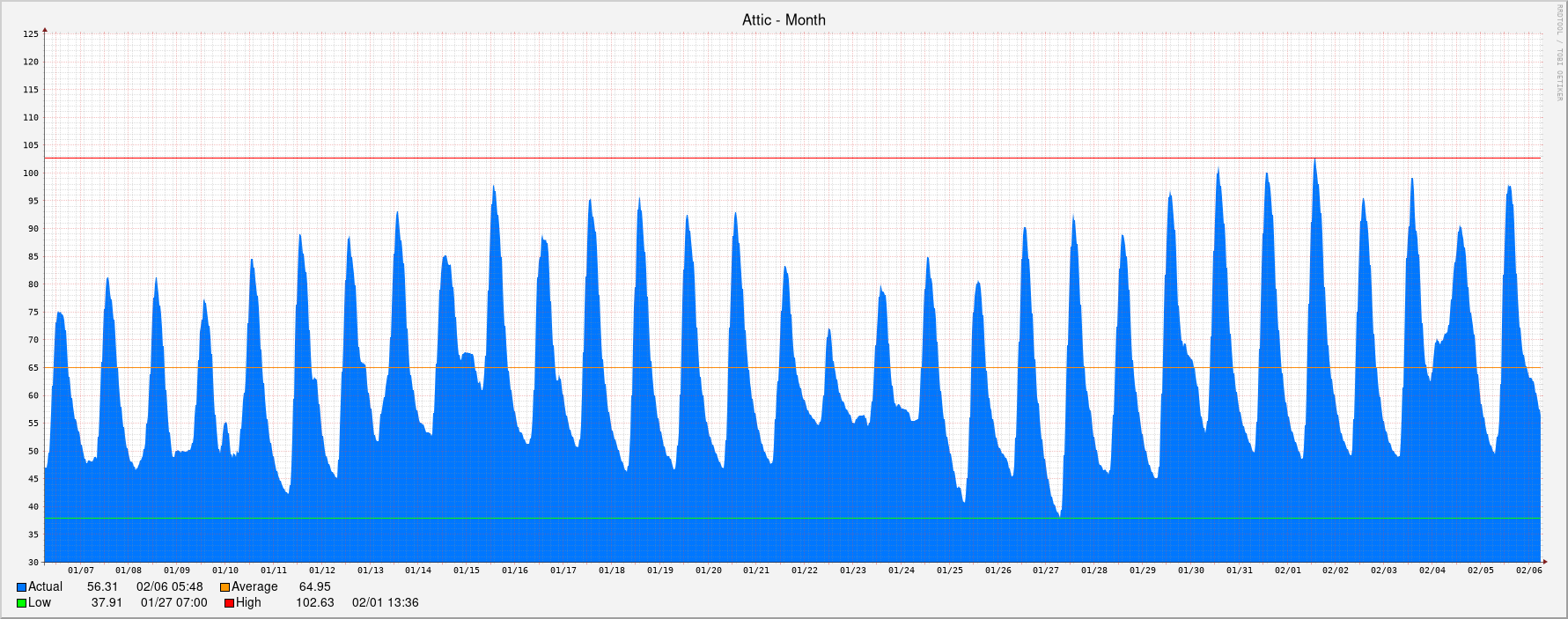Click the green Low legend swatch

point(21,603)
